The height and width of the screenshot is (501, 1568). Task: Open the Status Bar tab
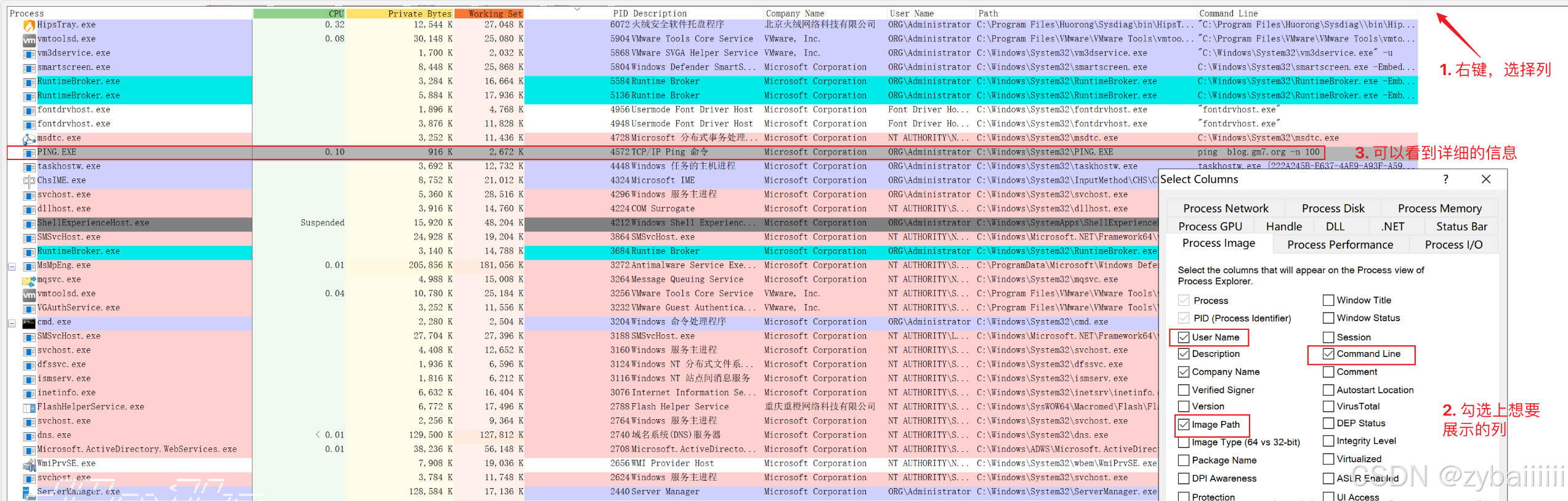1461,226
